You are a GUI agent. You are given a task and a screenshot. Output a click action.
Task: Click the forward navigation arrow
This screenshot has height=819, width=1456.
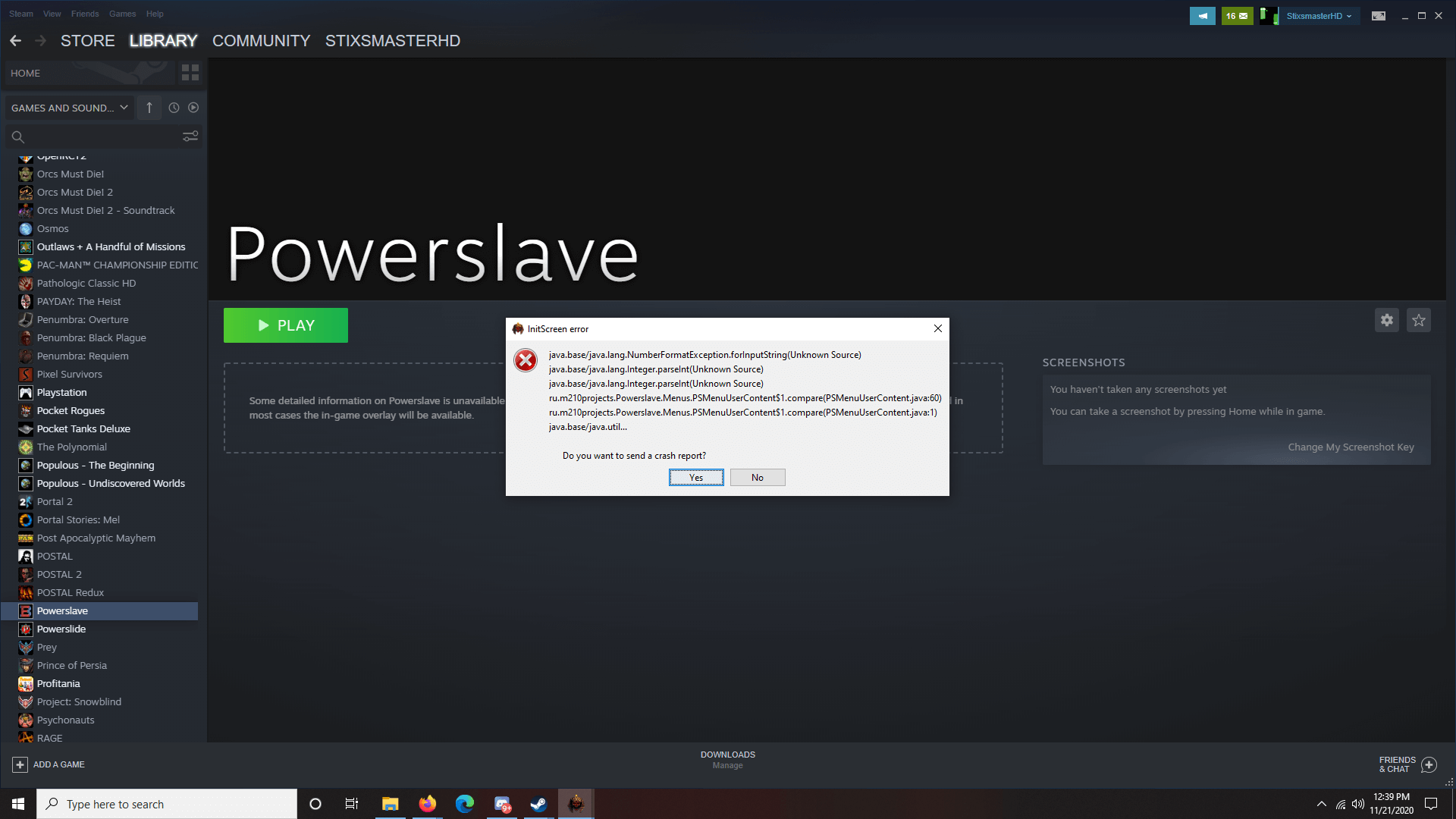(41, 41)
